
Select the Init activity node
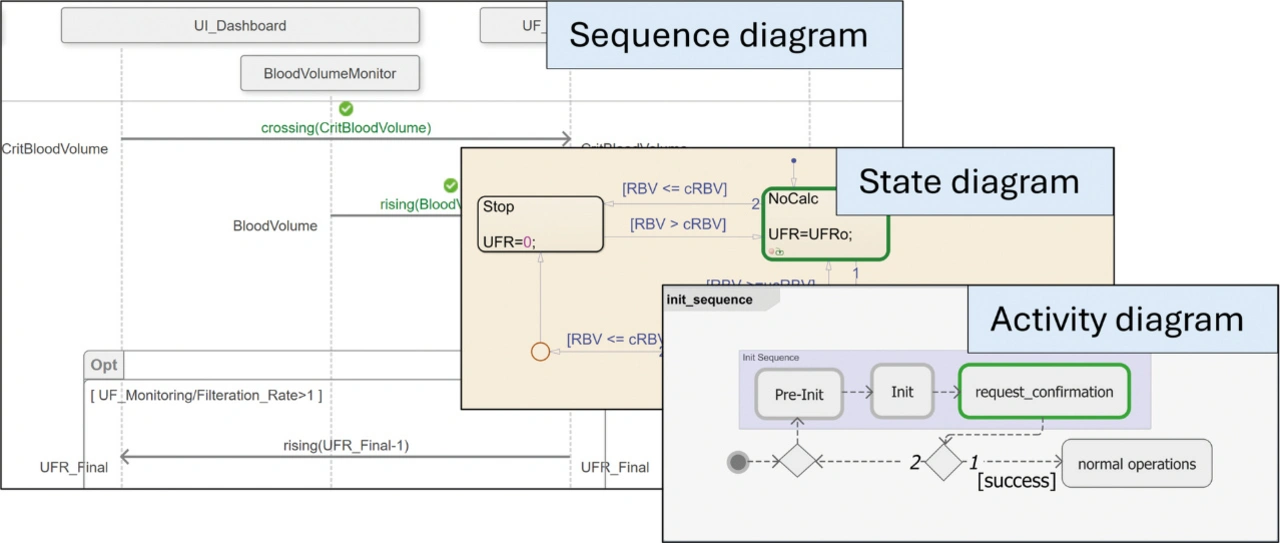click(902, 392)
